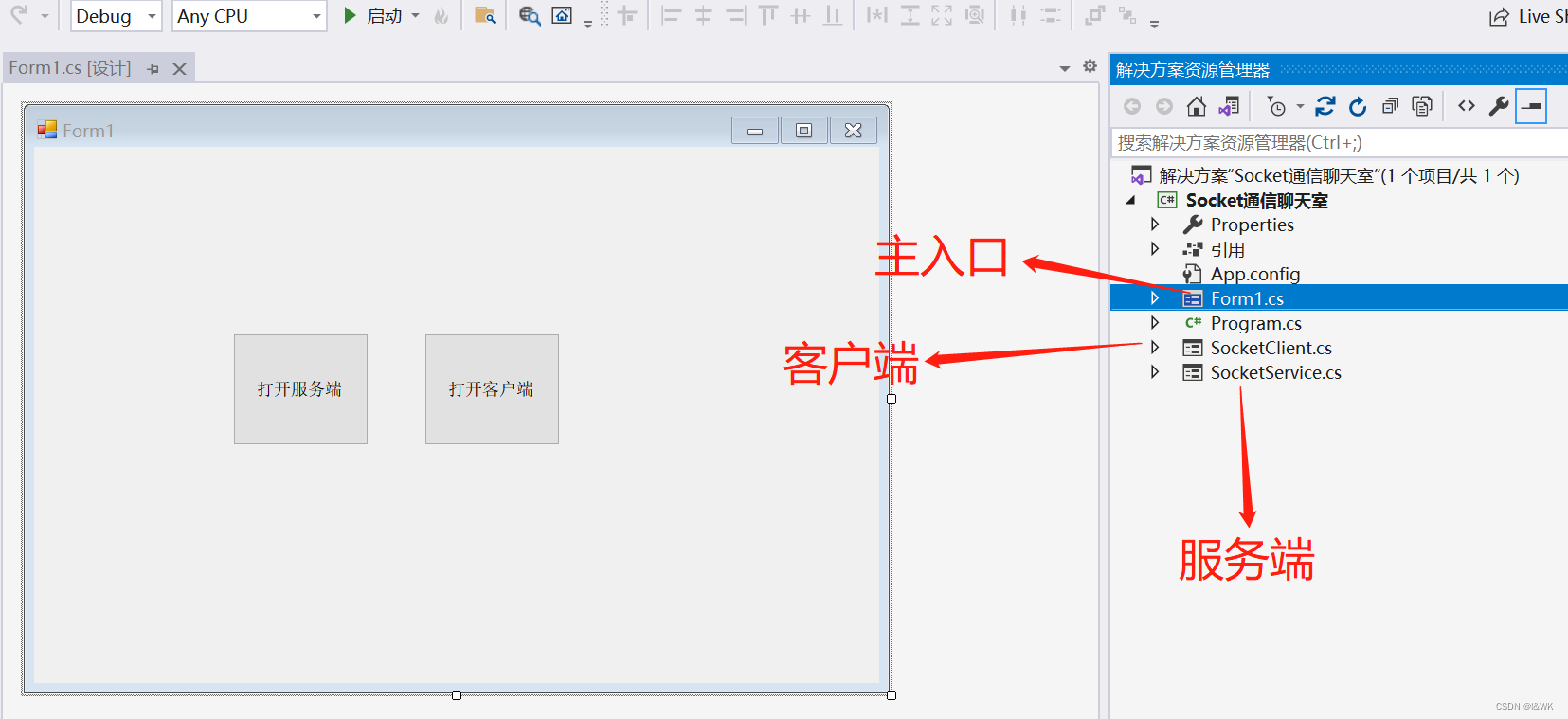
Task: Click the 打开服务端 button on the form
Action: pos(300,389)
